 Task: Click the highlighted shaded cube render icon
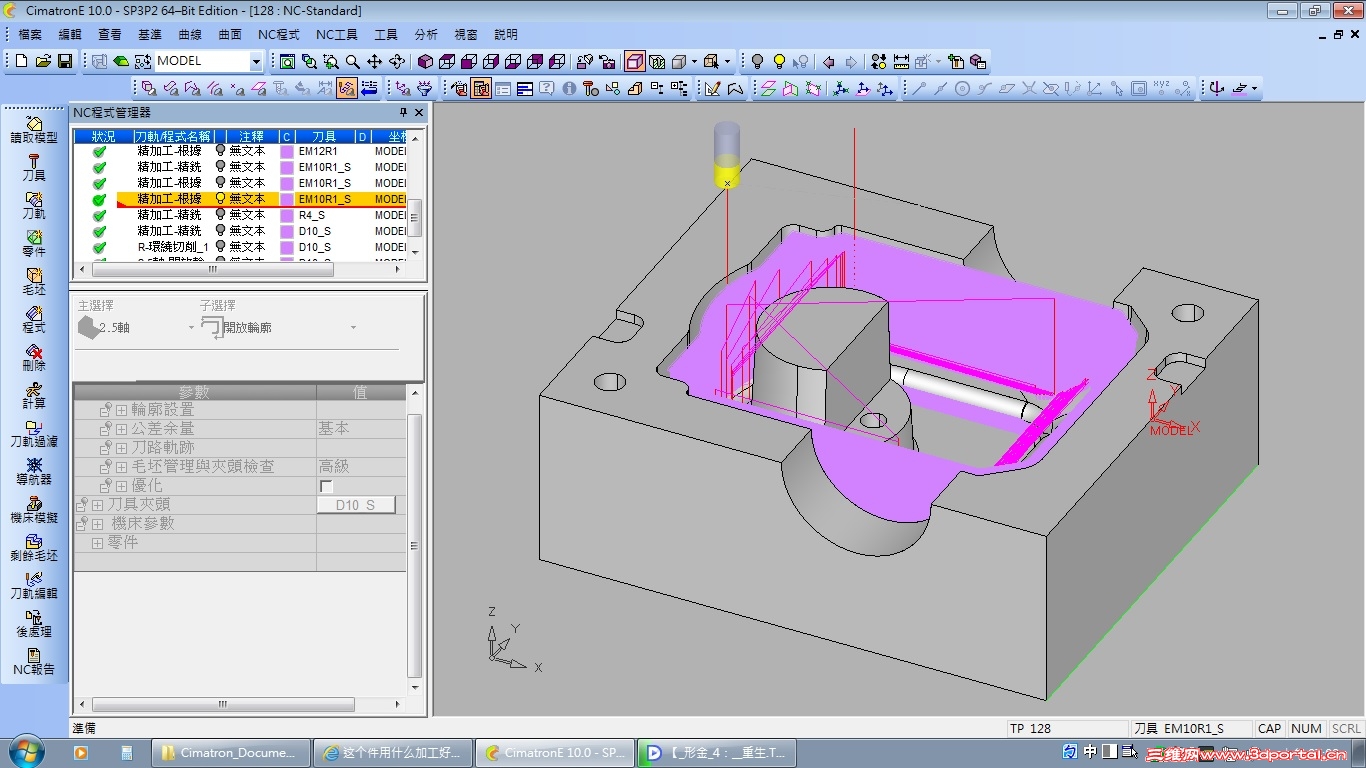[x=635, y=61]
